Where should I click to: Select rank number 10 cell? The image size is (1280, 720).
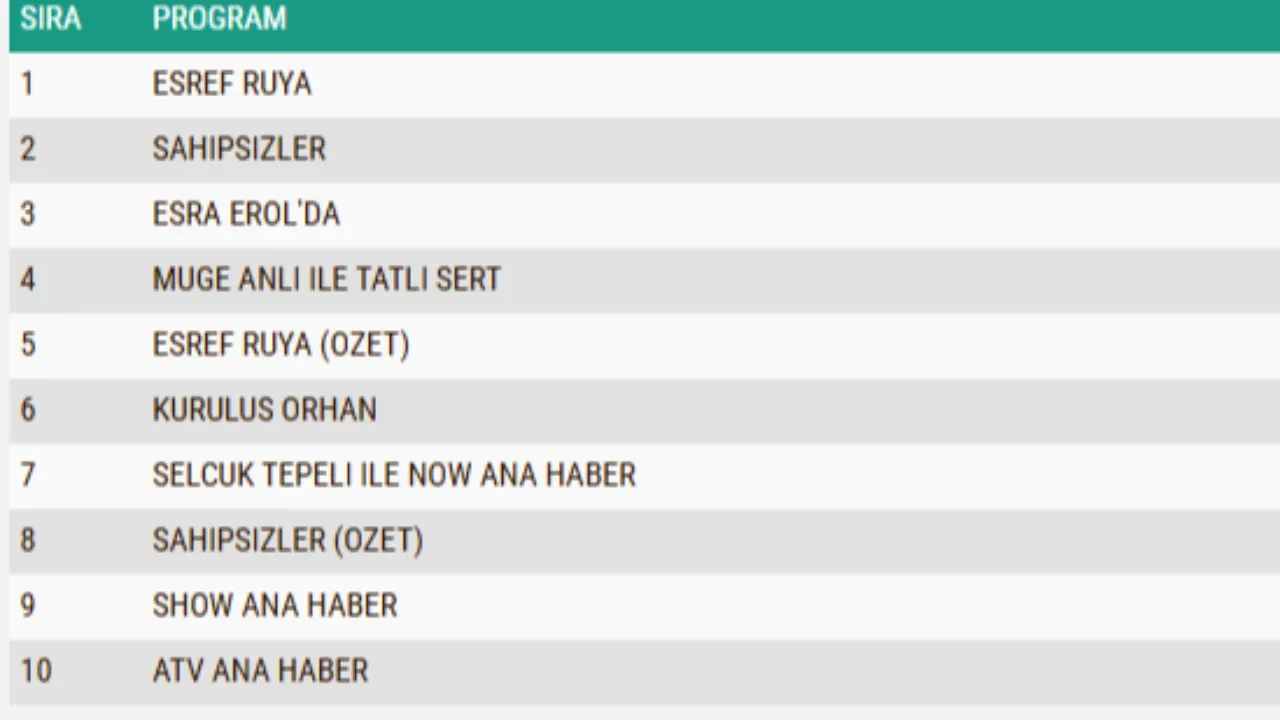(35, 670)
